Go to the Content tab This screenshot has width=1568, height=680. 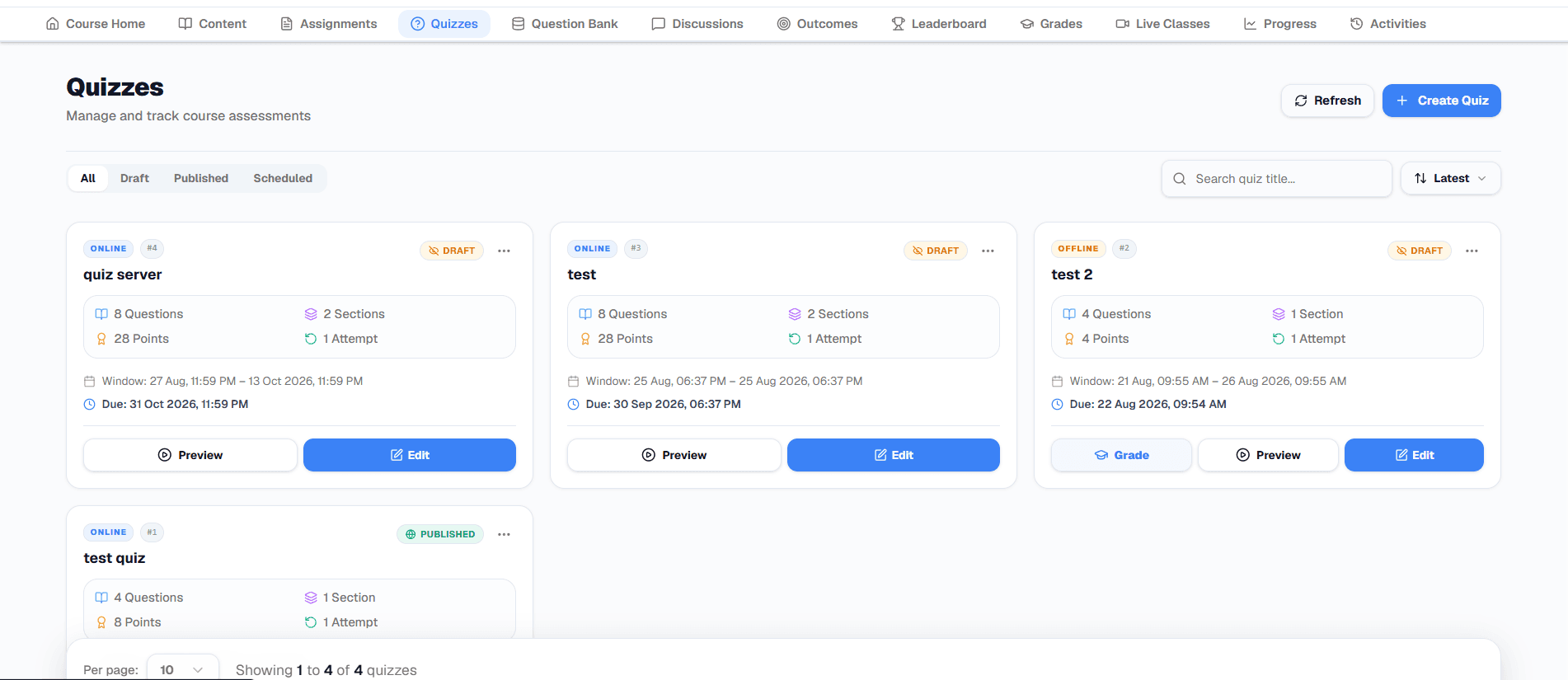[x=213, y=24]
